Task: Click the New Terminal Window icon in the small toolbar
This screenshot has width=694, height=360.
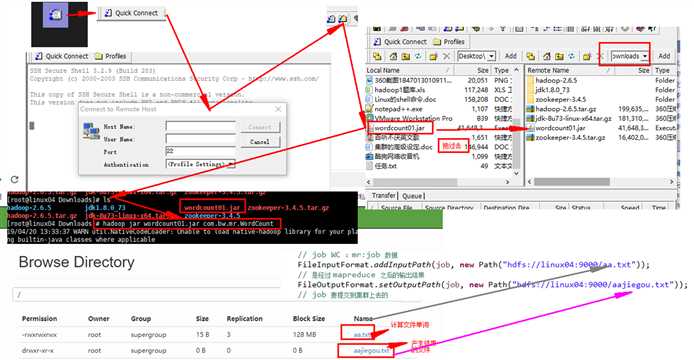Action: (x=331, y=19)
